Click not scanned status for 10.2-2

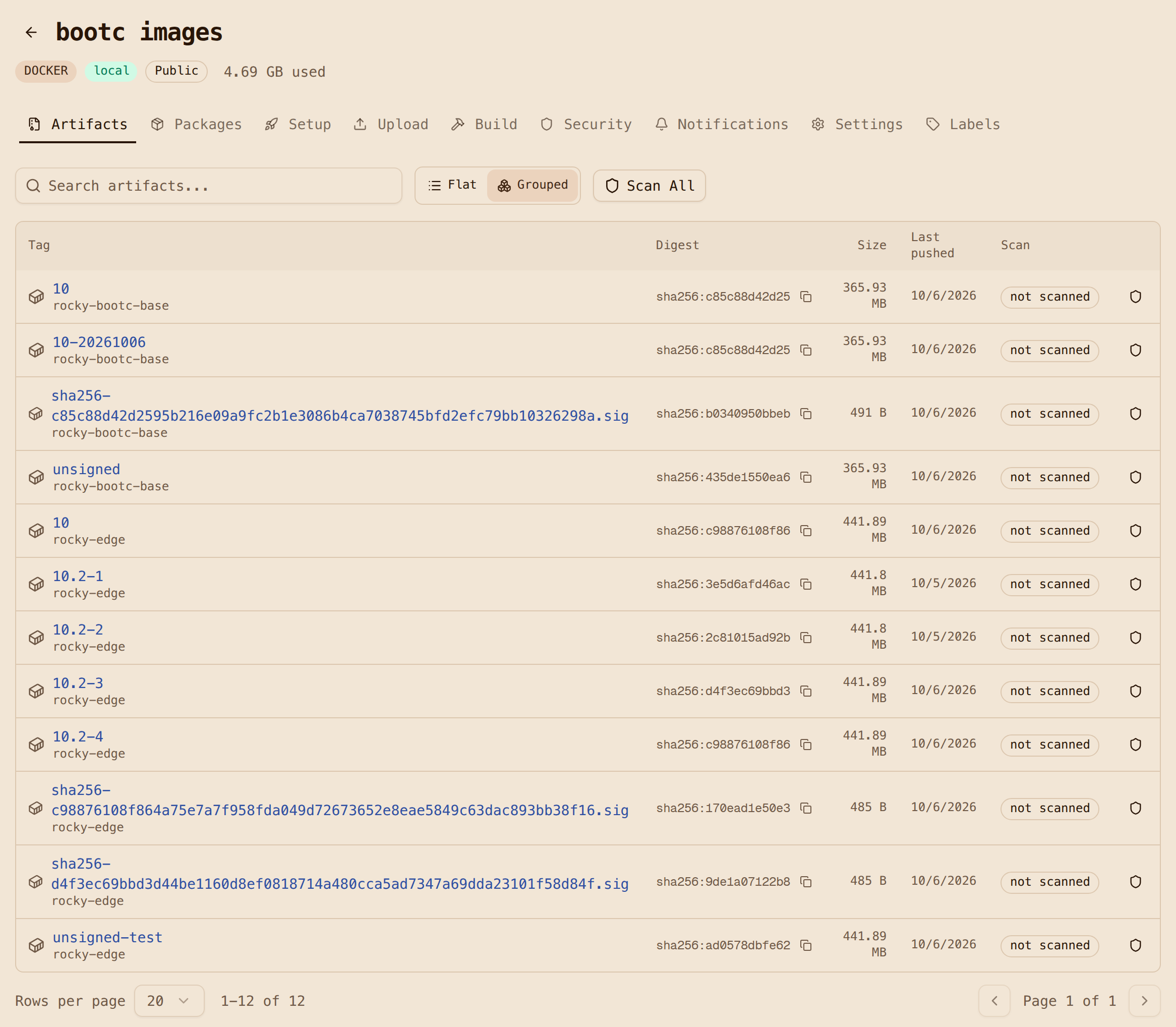pyautogui.click(x=1049, y=638)
